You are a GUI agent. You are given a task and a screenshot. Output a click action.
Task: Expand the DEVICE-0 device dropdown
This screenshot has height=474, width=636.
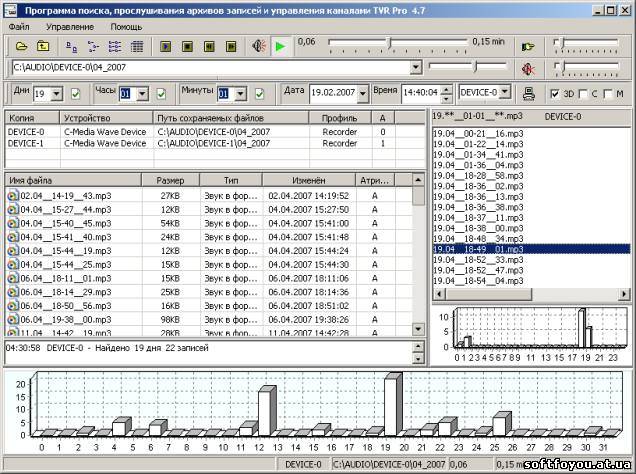click(x=504, y=93)
